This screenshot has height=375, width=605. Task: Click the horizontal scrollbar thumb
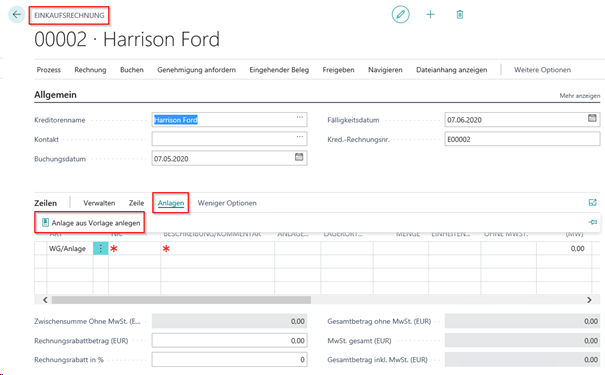tap(181, 300)
